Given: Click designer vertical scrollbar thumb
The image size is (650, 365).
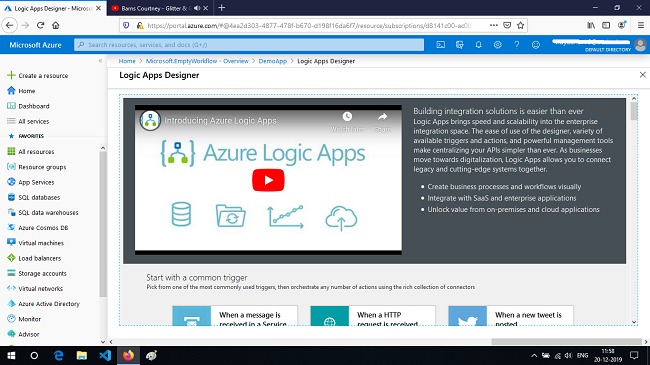Looking at the screenshot, I should click(634, 111).
